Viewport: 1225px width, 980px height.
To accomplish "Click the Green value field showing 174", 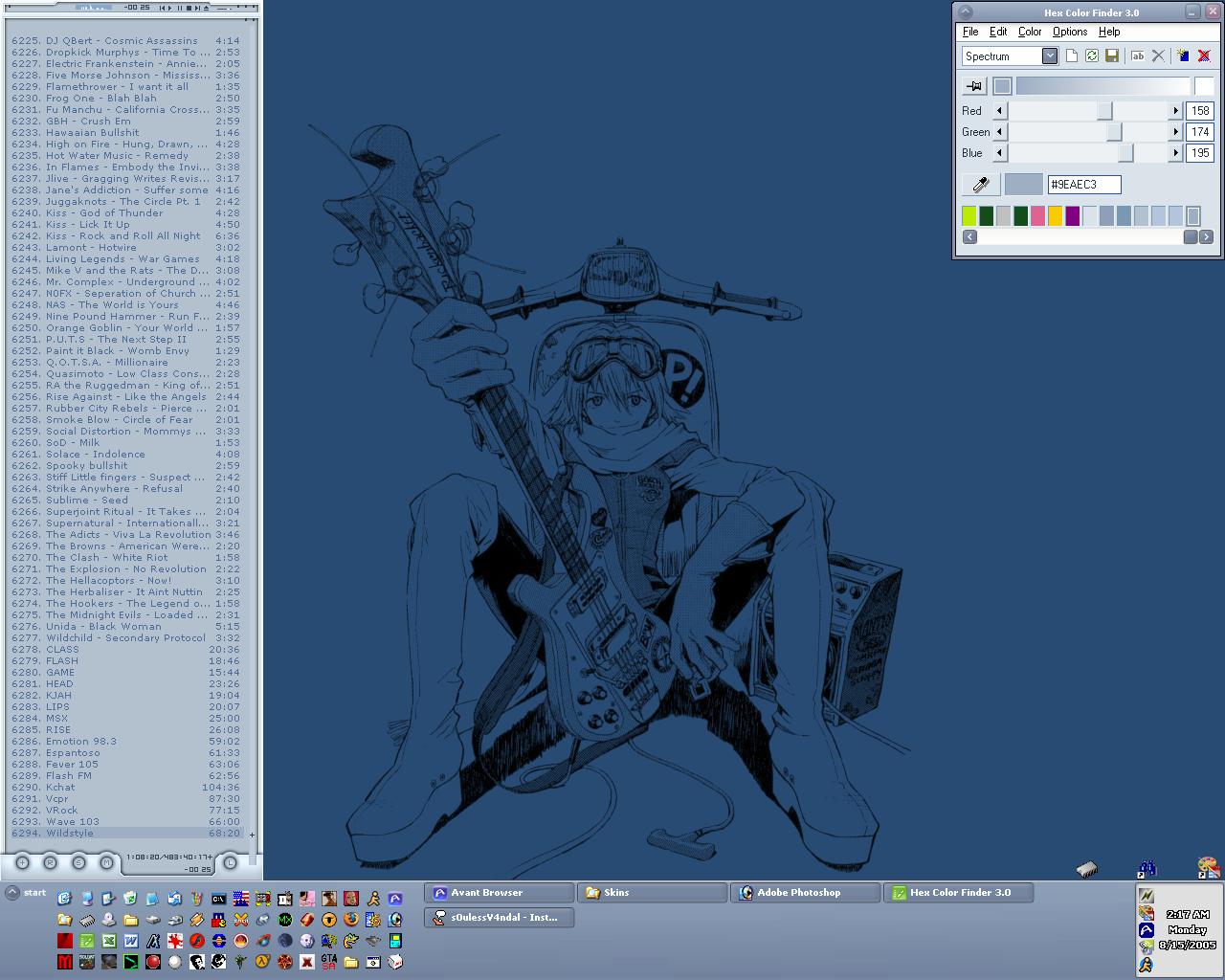I will tap(1200, 131).
